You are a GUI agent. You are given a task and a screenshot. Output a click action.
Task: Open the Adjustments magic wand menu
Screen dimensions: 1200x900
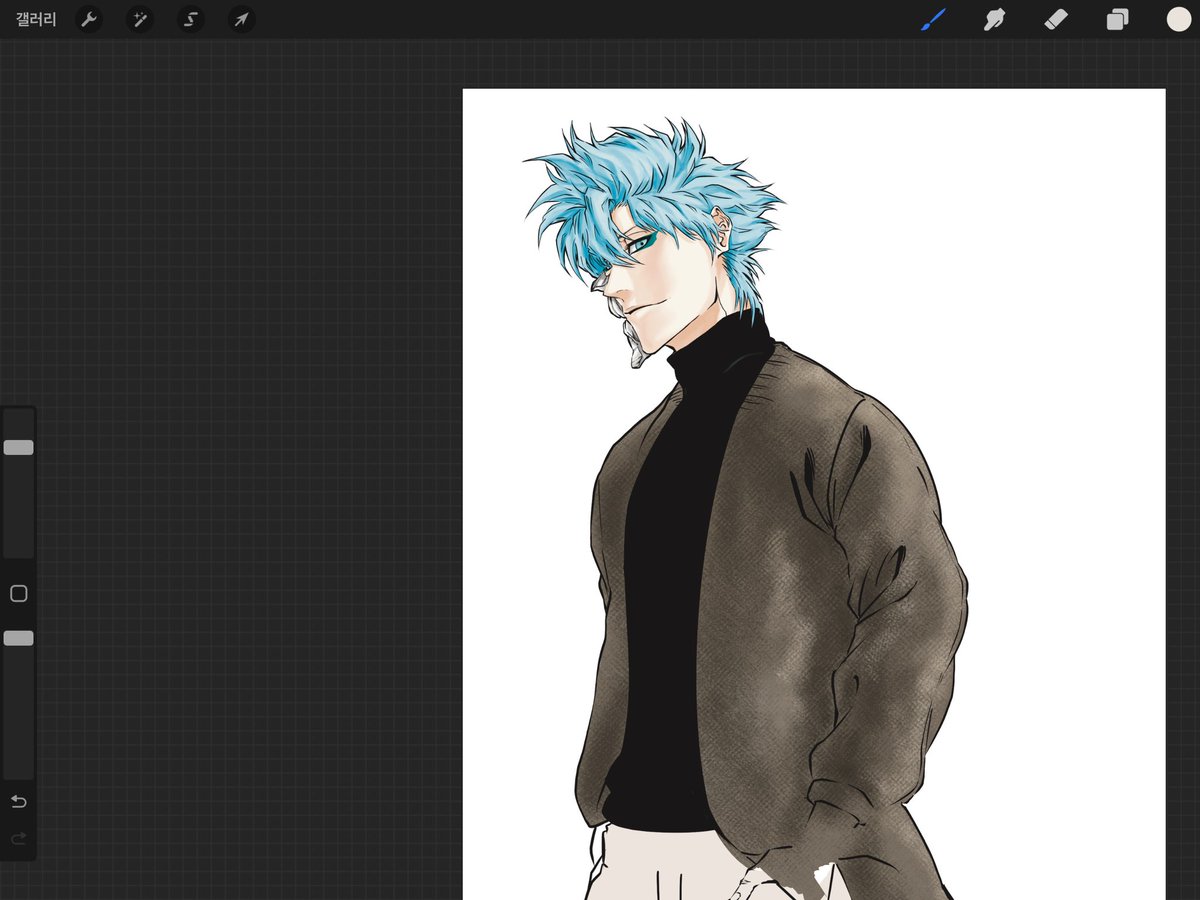pos(140,19)
